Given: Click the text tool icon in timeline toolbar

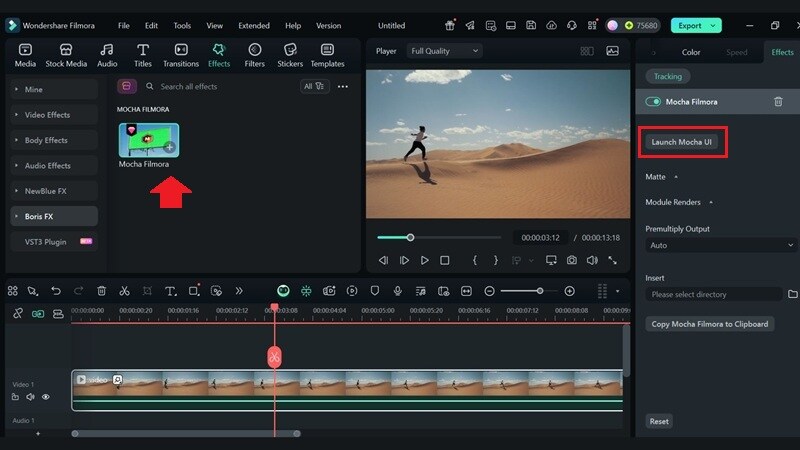Looking at the screenshot, I should (x=170, y=291).
